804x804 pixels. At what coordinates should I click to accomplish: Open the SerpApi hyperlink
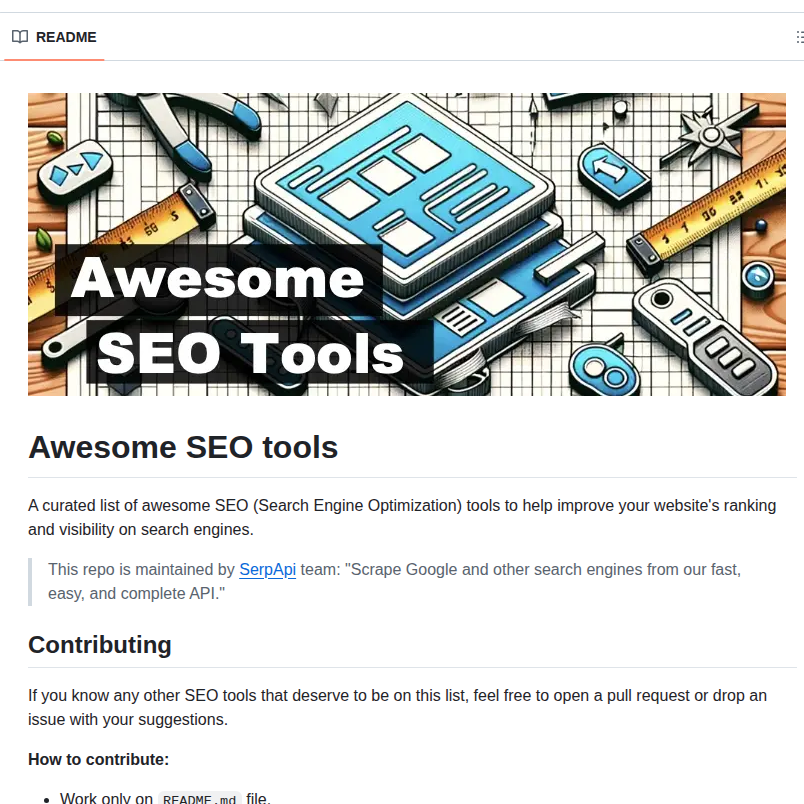[267, 569]
